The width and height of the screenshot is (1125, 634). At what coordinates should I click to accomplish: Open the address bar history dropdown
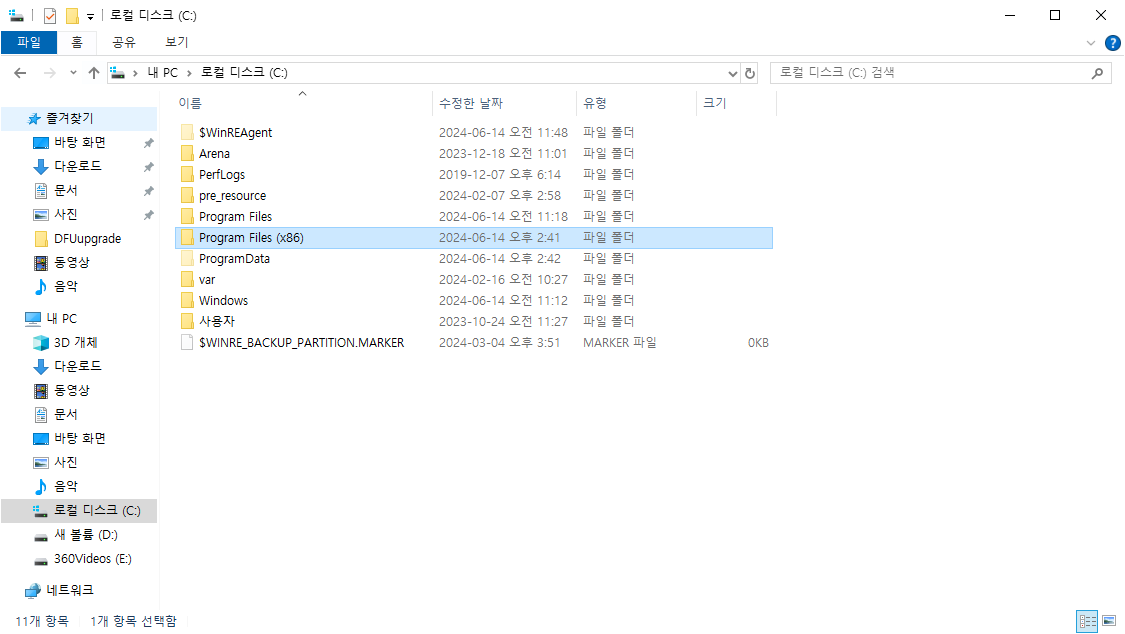point(732,73)
